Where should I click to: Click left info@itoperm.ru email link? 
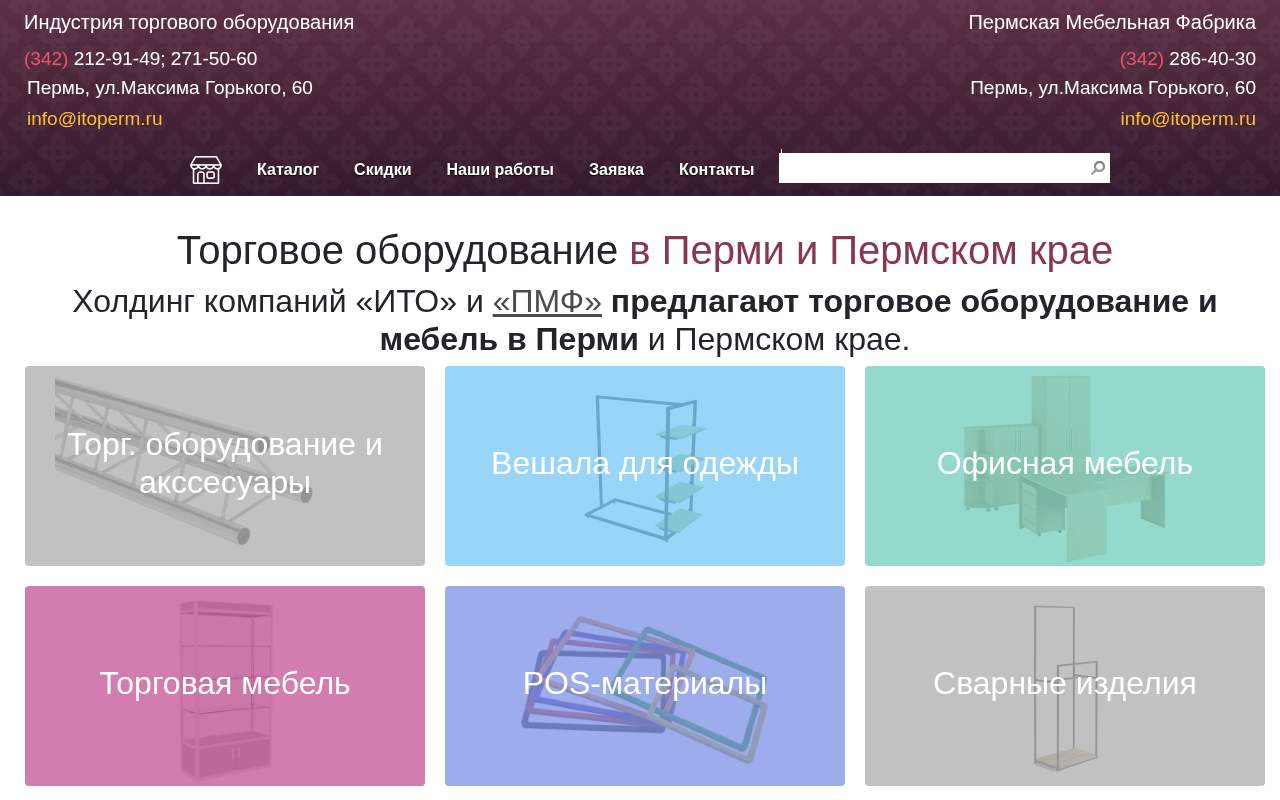[x=94, y=119]
